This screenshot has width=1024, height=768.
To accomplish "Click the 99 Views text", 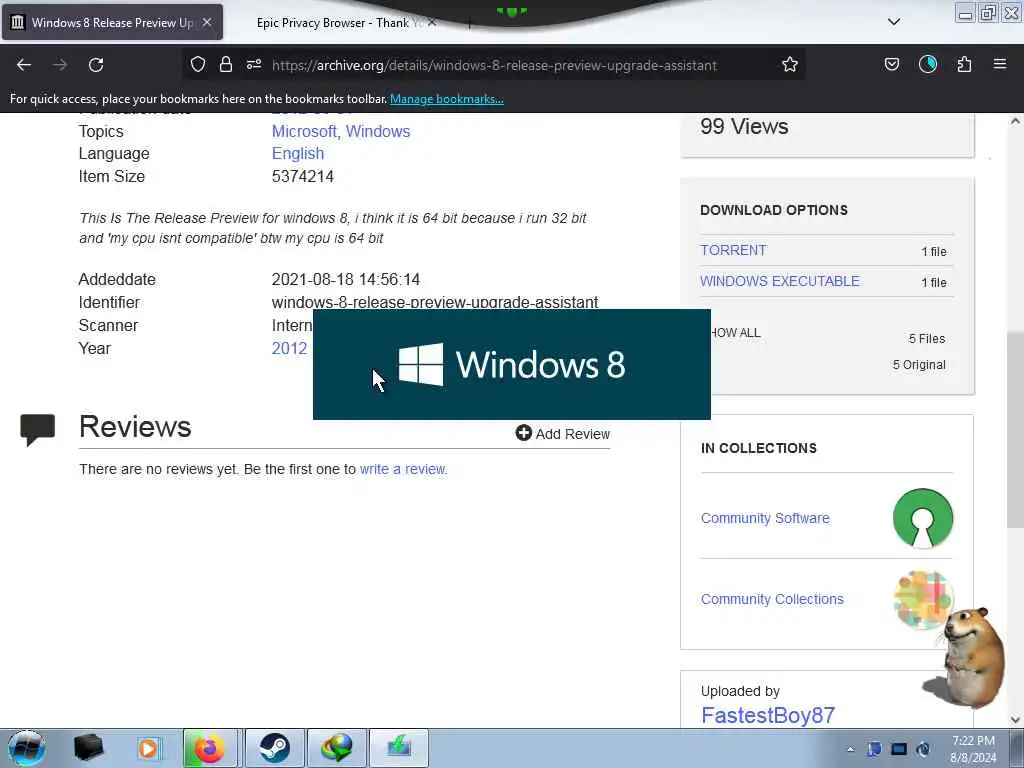I will 744,126.
